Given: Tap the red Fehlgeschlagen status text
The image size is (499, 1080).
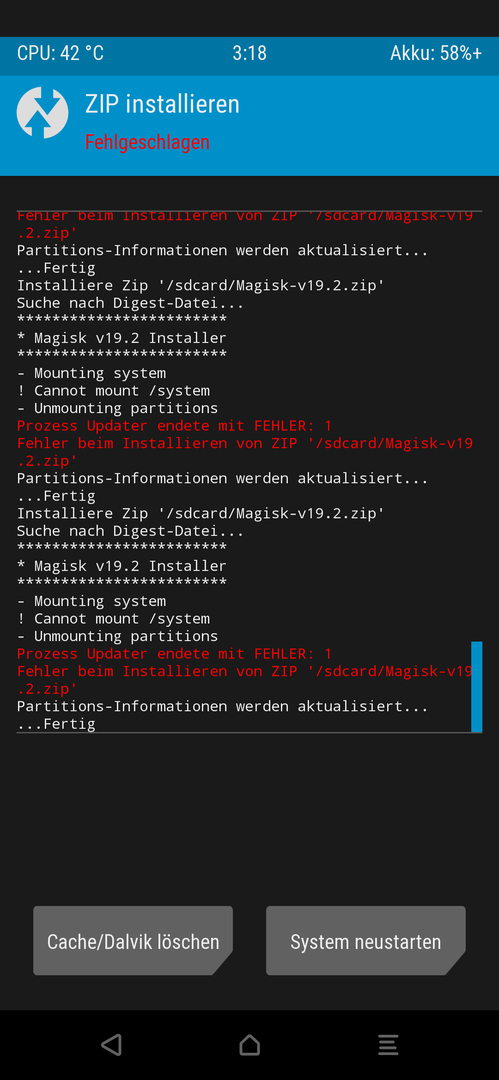Looking at the screenshot, I should (x=147, y=143).
